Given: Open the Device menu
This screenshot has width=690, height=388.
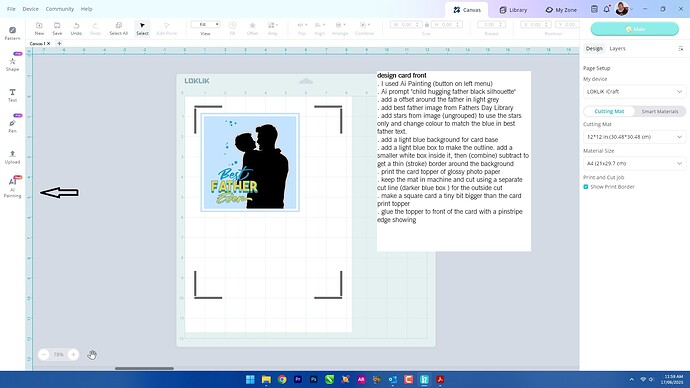Looking at the screenshot, I should pyautogui.click(x=30, y=9).
